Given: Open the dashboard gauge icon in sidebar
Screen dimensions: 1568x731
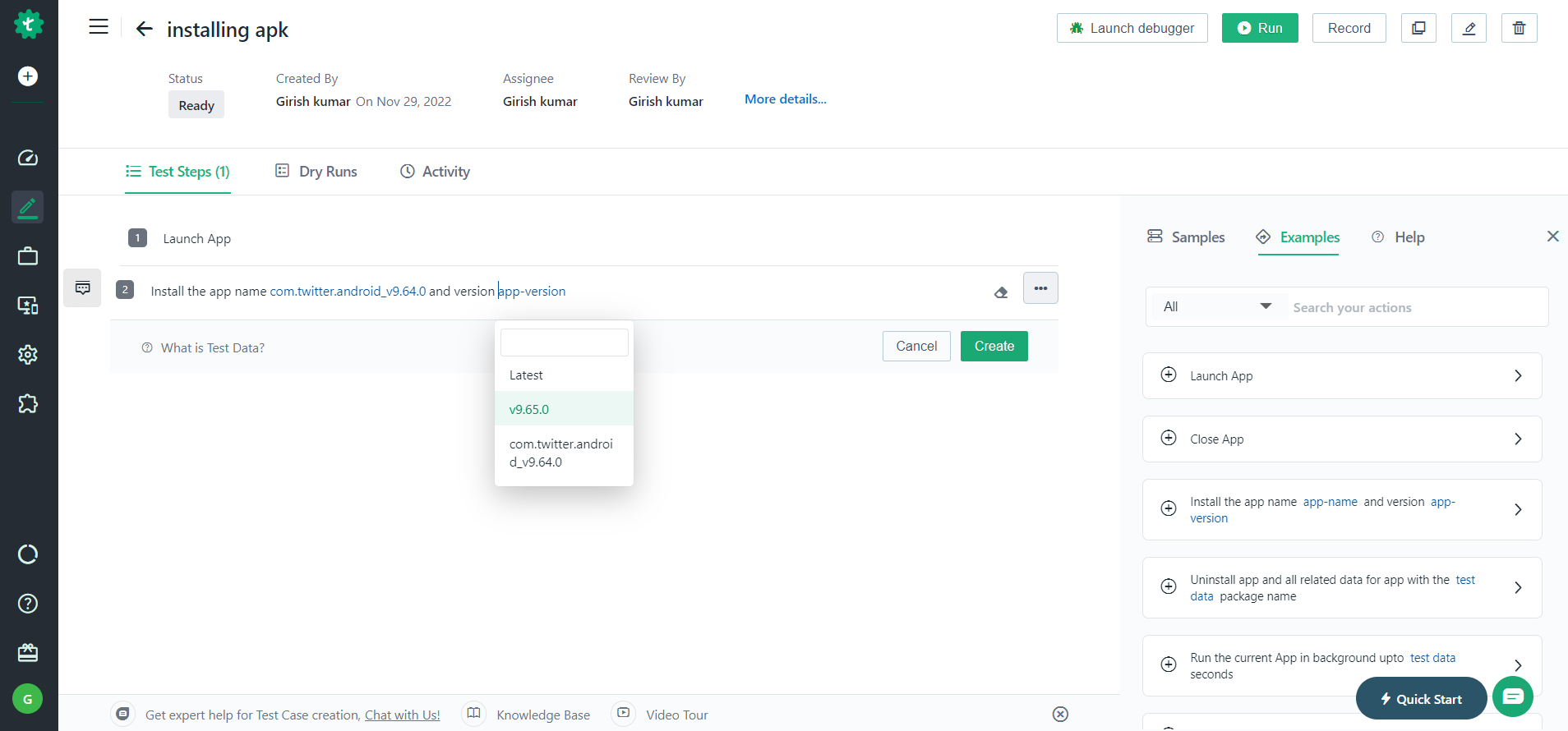Looking at the screenshot, I should pyautogui.click(x=28, y=158).
